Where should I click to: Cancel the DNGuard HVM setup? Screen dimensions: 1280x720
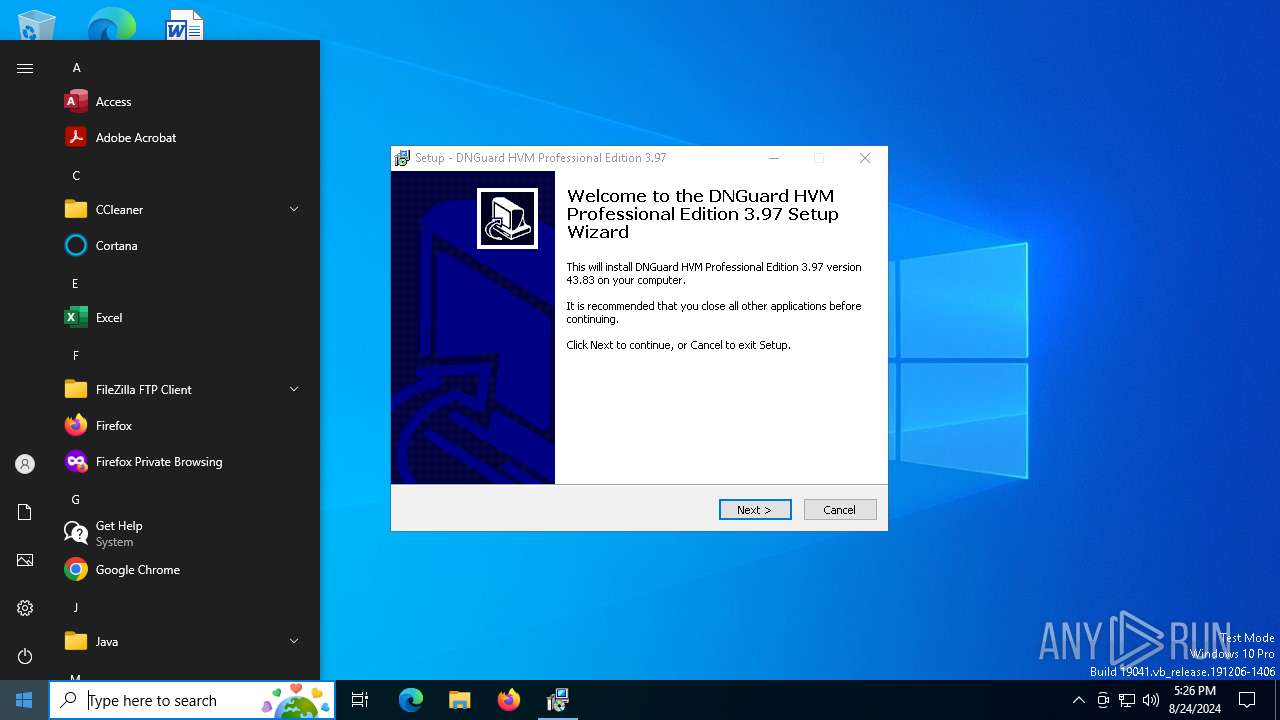840,510
